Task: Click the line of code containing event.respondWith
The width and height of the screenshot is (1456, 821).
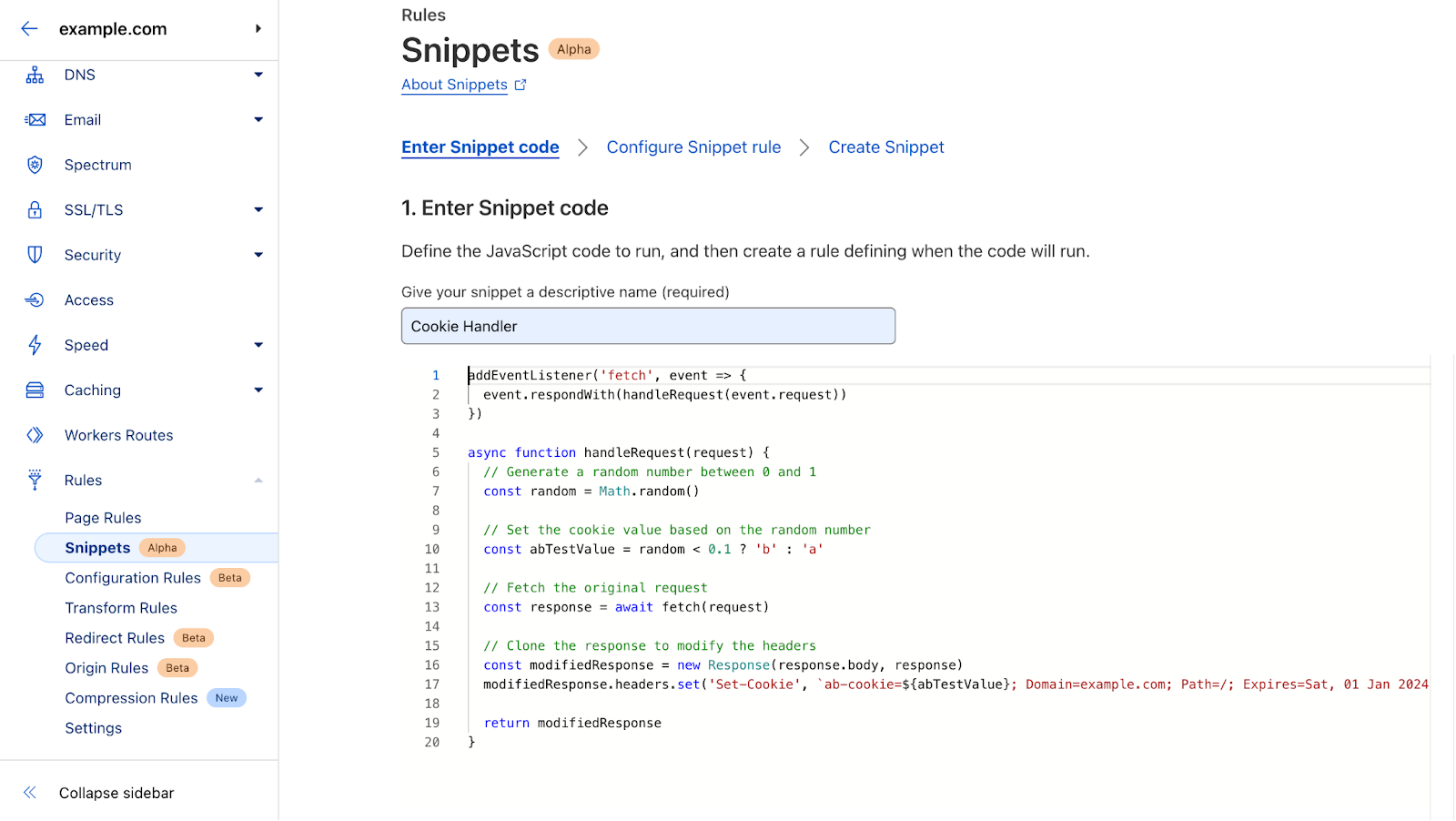Action: [x=664, y=394]
